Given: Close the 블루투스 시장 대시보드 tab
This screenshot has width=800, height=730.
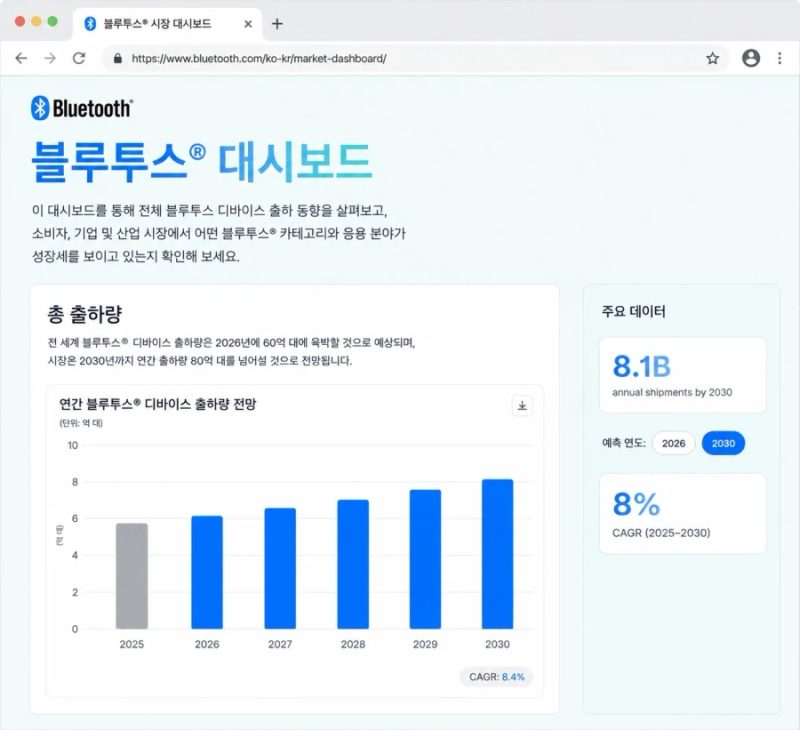Looking at the screenshot, I should [248, 24].
